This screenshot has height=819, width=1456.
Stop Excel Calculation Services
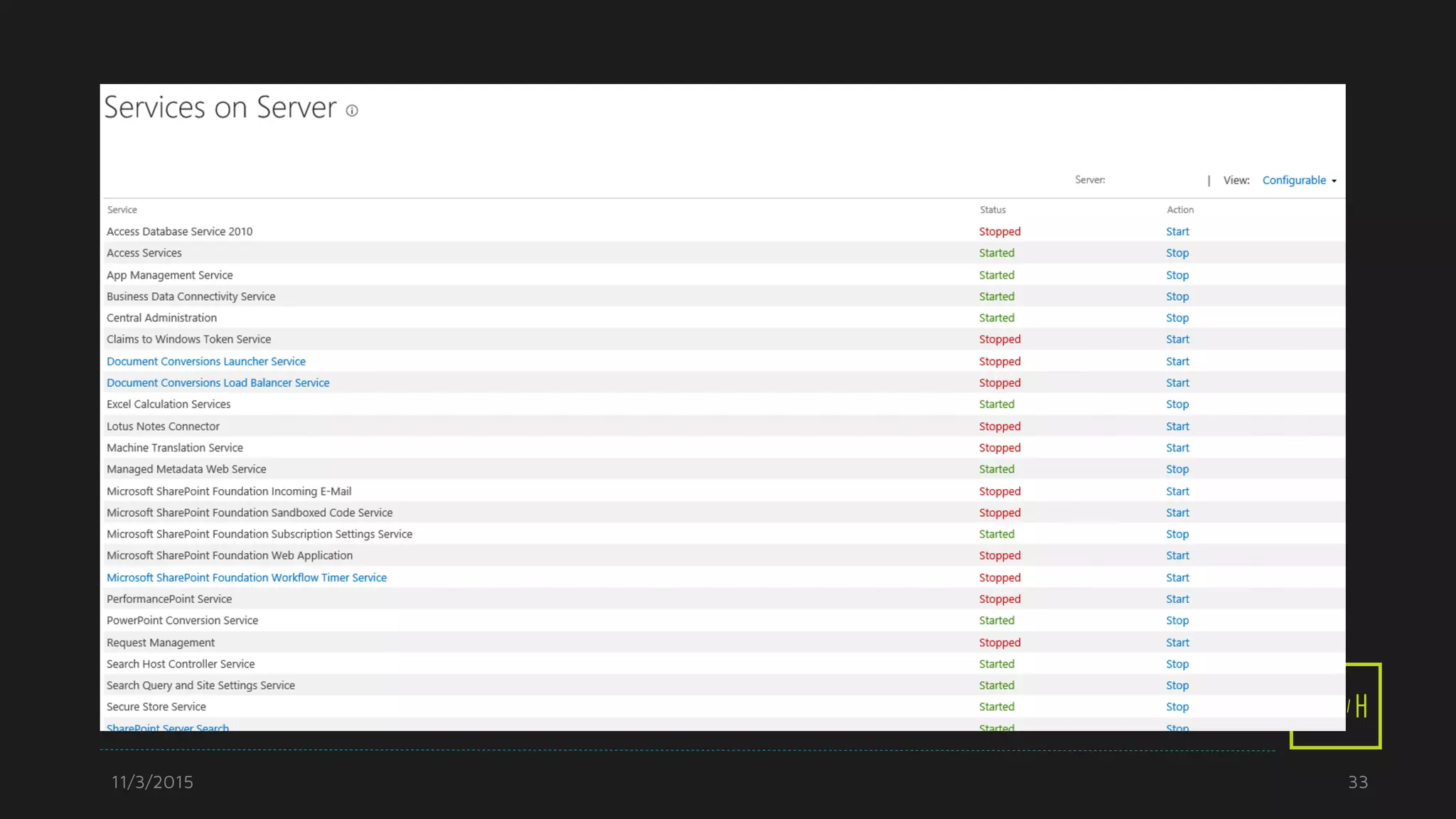(x=1177, y=404)
